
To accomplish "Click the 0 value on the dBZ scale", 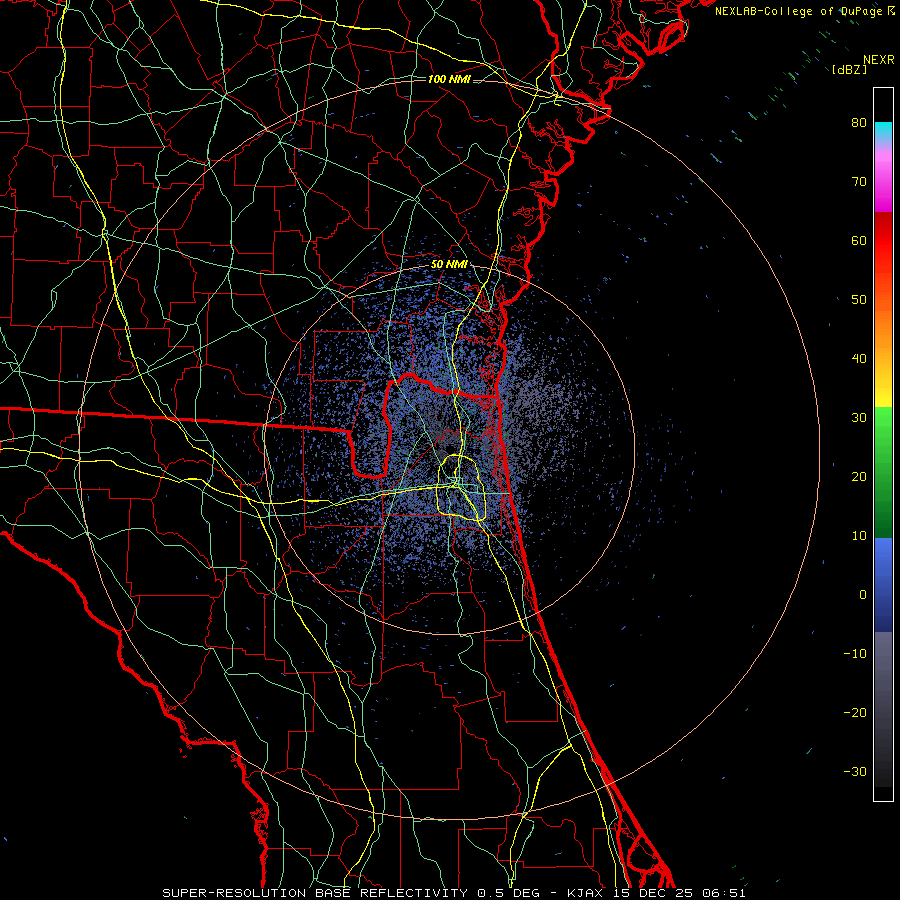I will click(x=863, y=595).
